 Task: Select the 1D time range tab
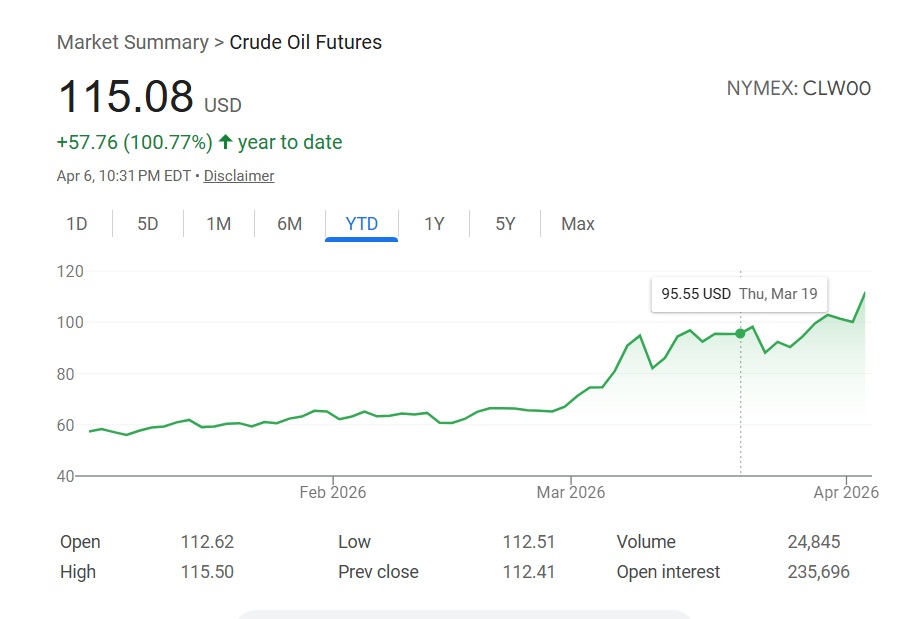[77, 224]
